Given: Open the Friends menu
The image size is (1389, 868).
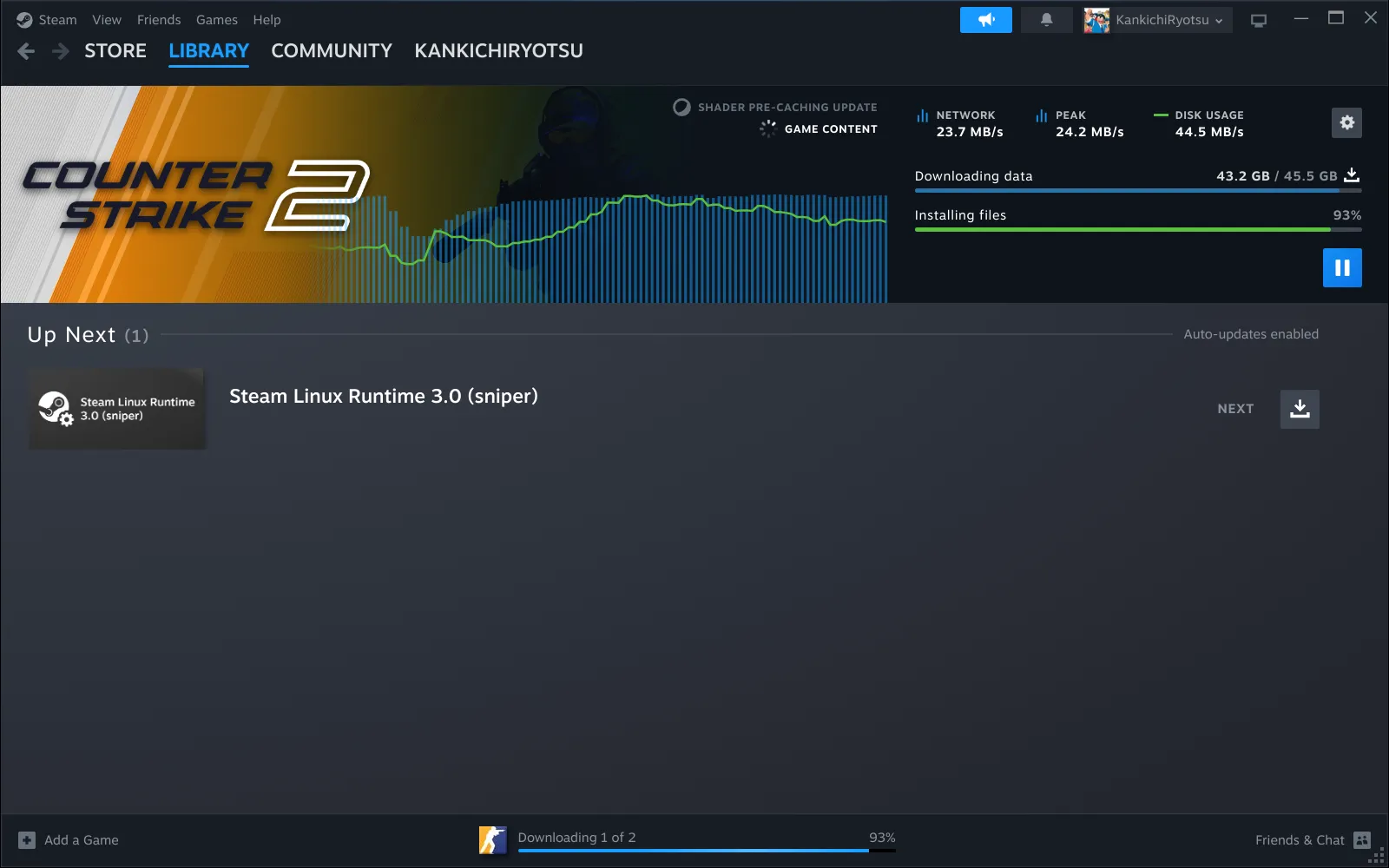Looking at the screenshot, I should [x=159, y=20].
